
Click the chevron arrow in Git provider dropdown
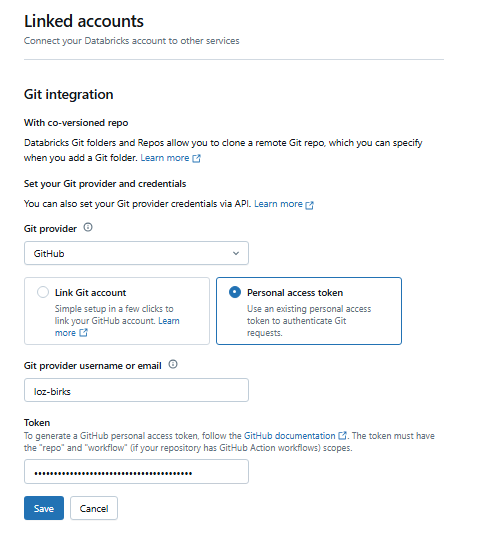click(x=236, y=253)
